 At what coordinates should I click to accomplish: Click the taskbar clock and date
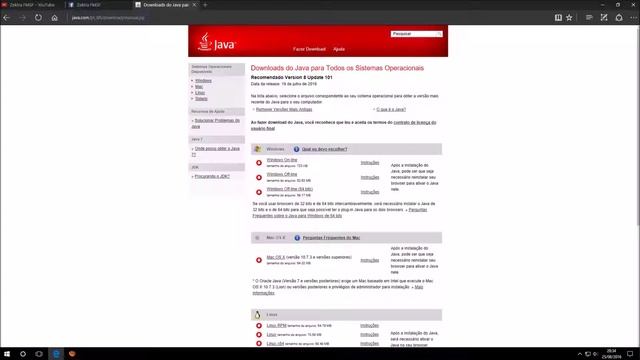[x=611, y=354]
